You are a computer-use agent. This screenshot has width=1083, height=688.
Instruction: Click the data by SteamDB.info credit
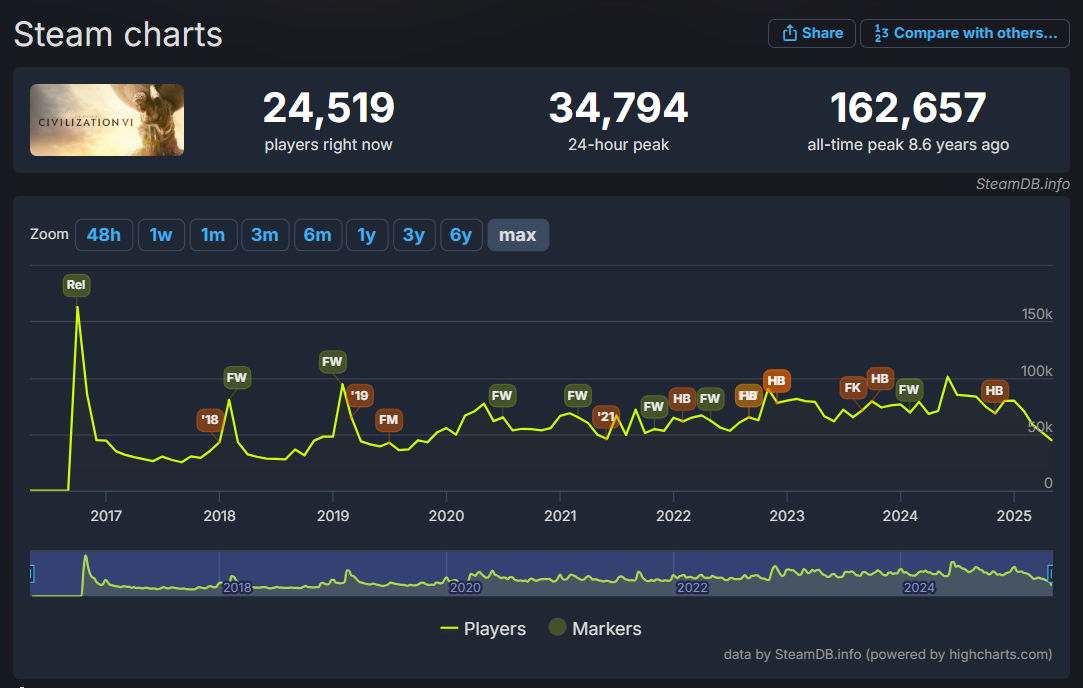pos(888,654)
